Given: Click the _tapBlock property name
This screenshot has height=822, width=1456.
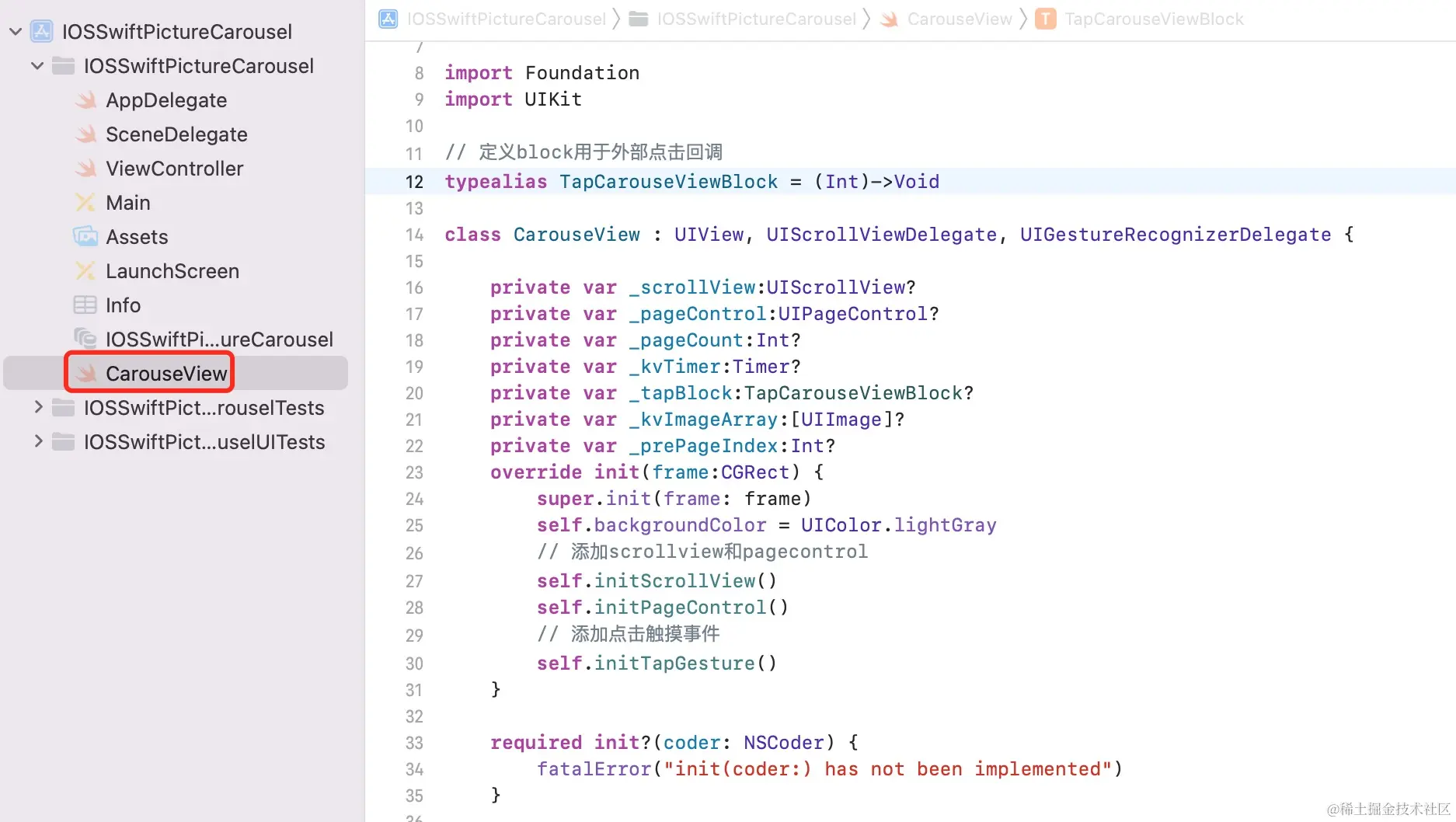Looking at the screenshot, I should 681,393.
